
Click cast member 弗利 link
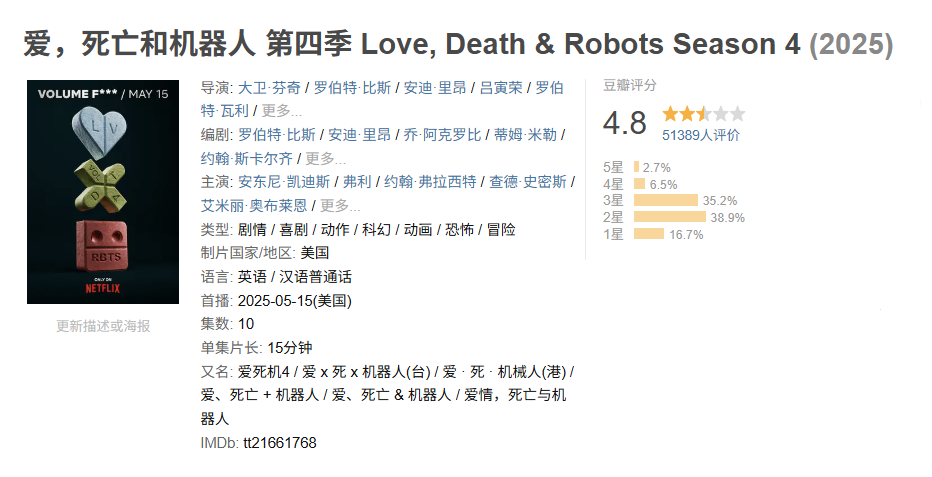[357, 182]
